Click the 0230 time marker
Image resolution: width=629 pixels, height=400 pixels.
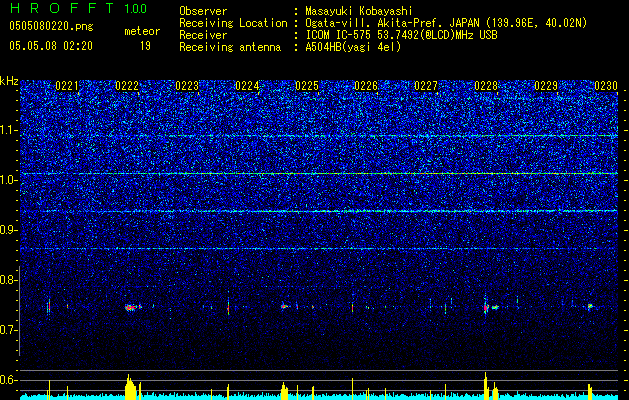click(x=606, y=86)
